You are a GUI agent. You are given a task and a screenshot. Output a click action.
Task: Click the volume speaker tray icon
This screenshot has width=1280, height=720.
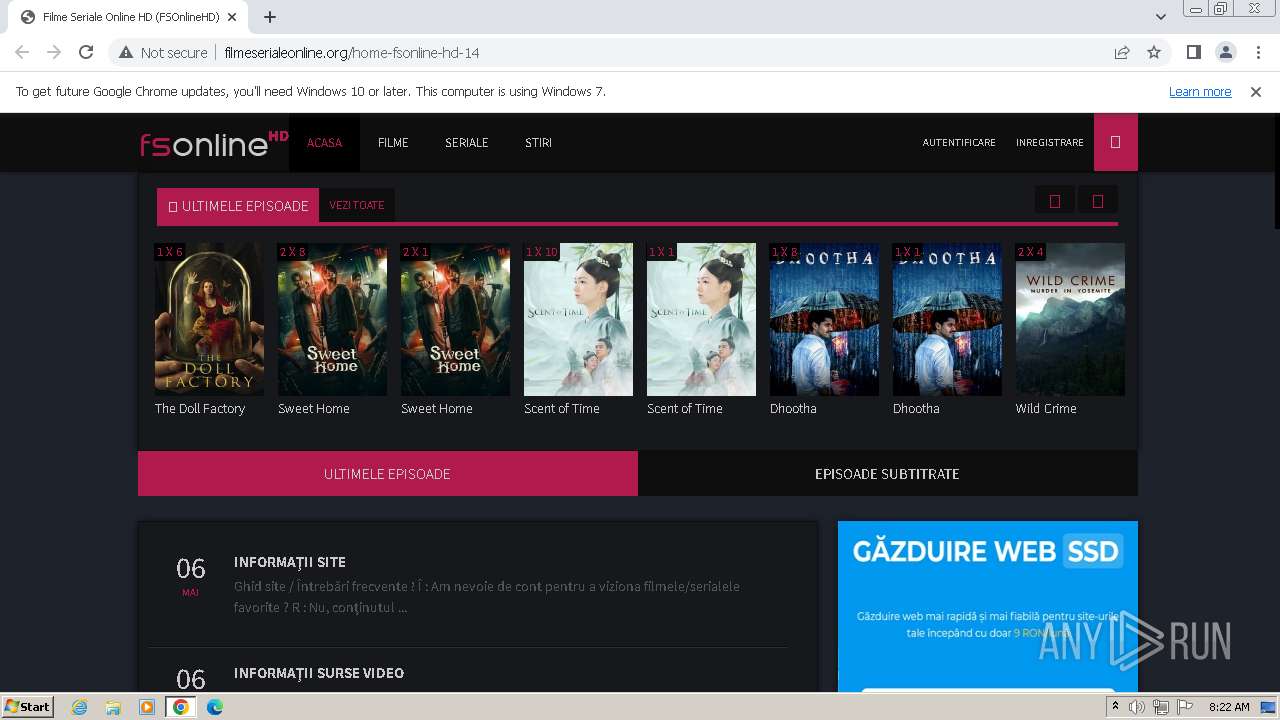(x=1137, y=707)
